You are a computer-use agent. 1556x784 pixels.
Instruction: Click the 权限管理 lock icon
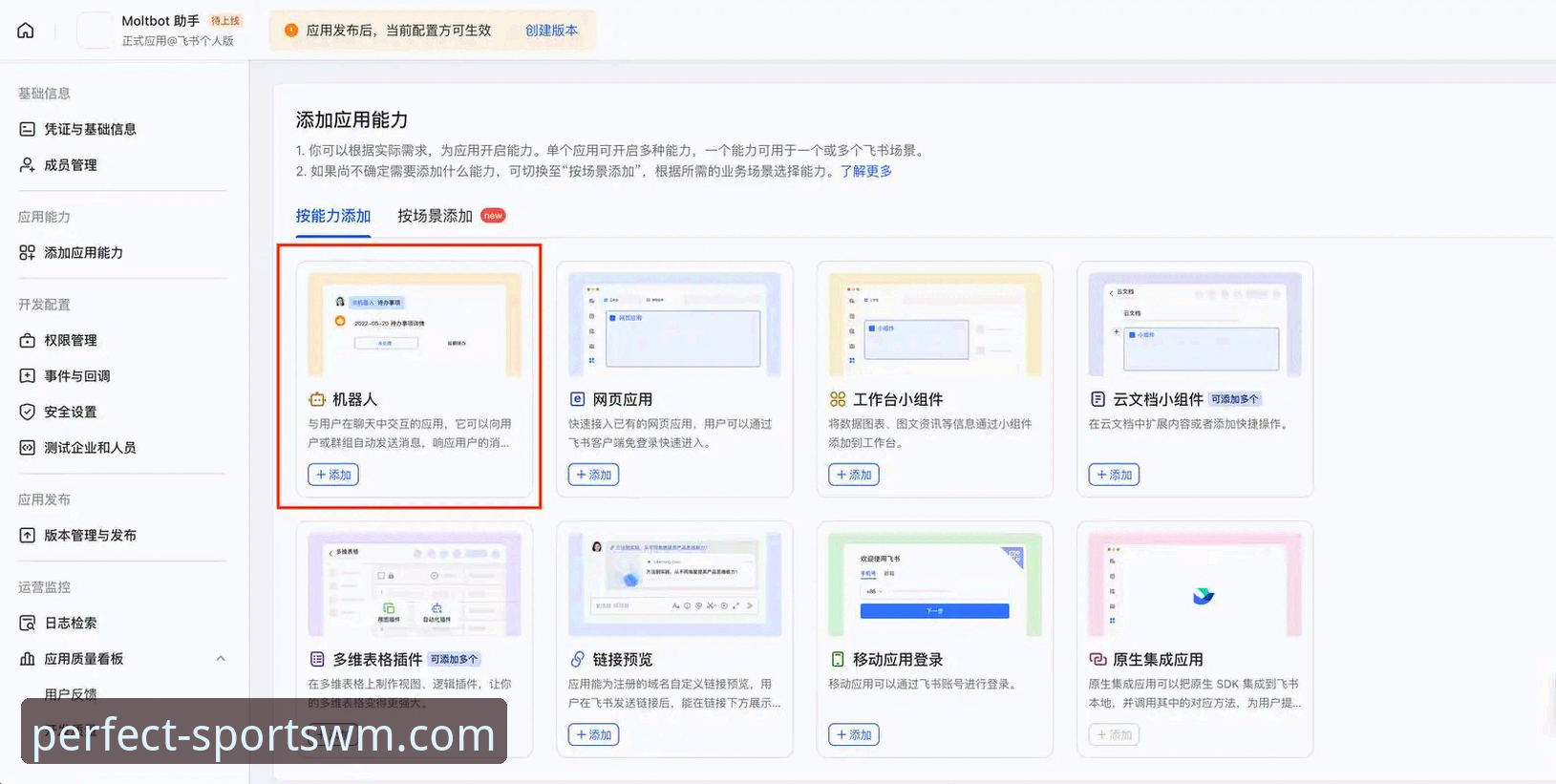28,341
